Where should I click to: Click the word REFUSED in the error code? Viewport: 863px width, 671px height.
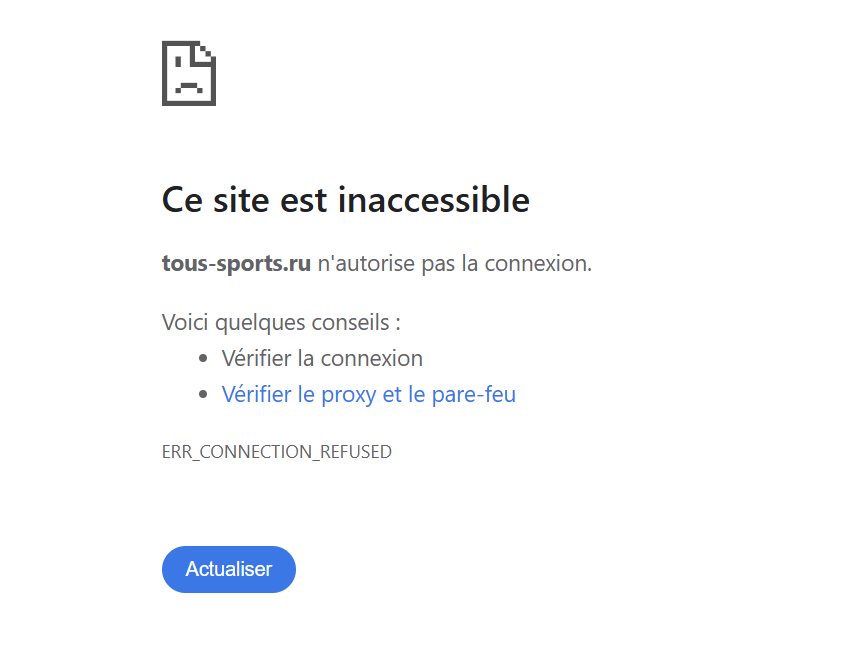click(356, 452)
